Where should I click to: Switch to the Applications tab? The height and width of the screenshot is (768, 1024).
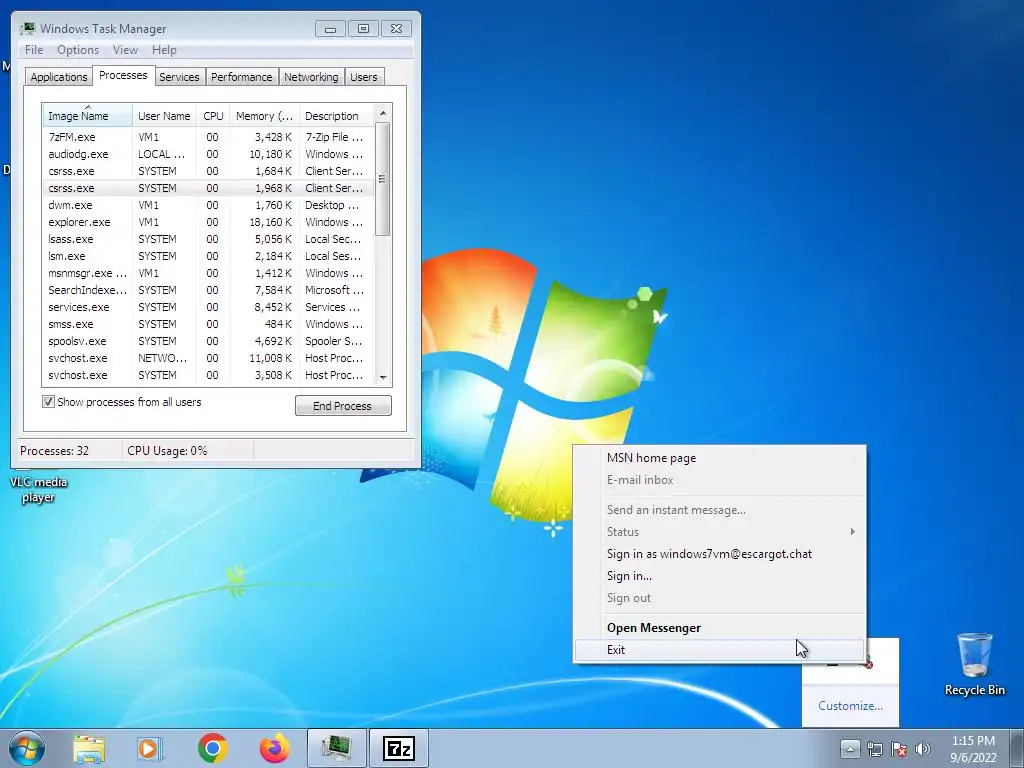[59, 77]
